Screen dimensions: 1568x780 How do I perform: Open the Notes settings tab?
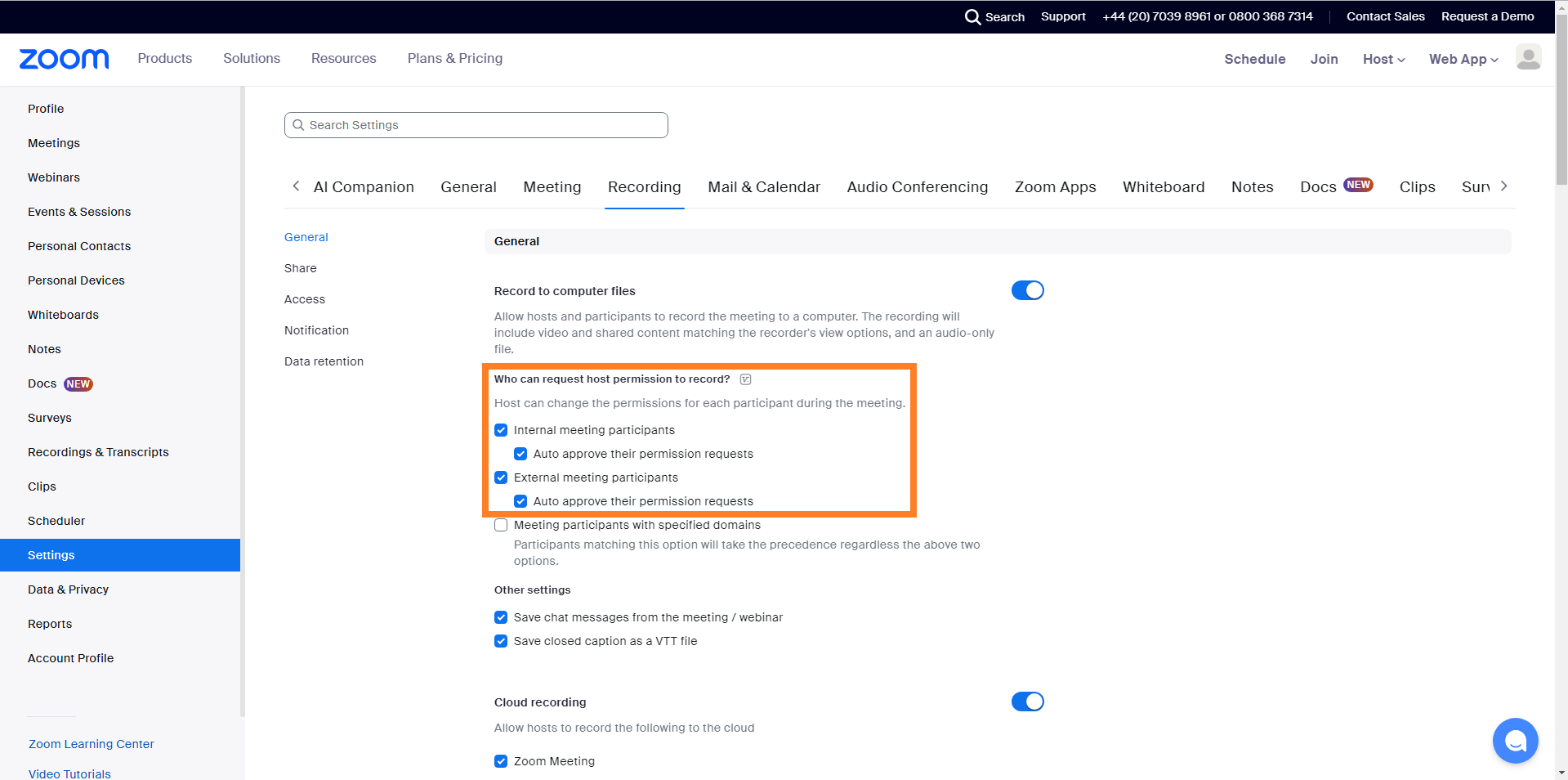click(1253, 187)
